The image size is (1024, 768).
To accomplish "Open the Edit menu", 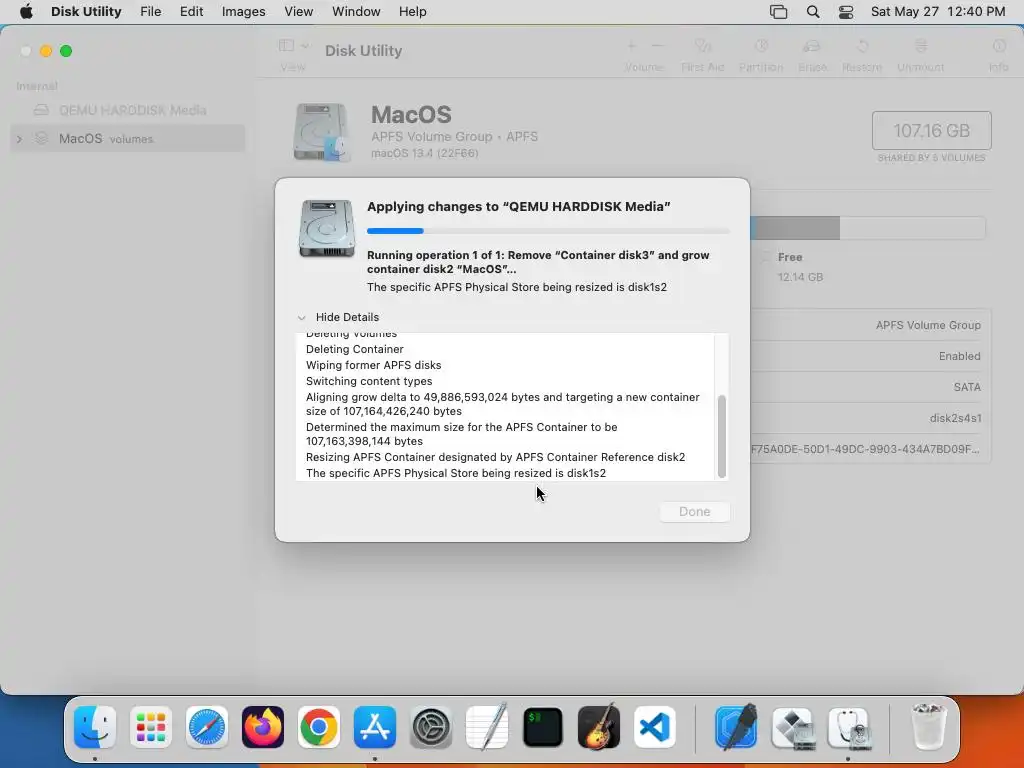I will click(191, 12).
